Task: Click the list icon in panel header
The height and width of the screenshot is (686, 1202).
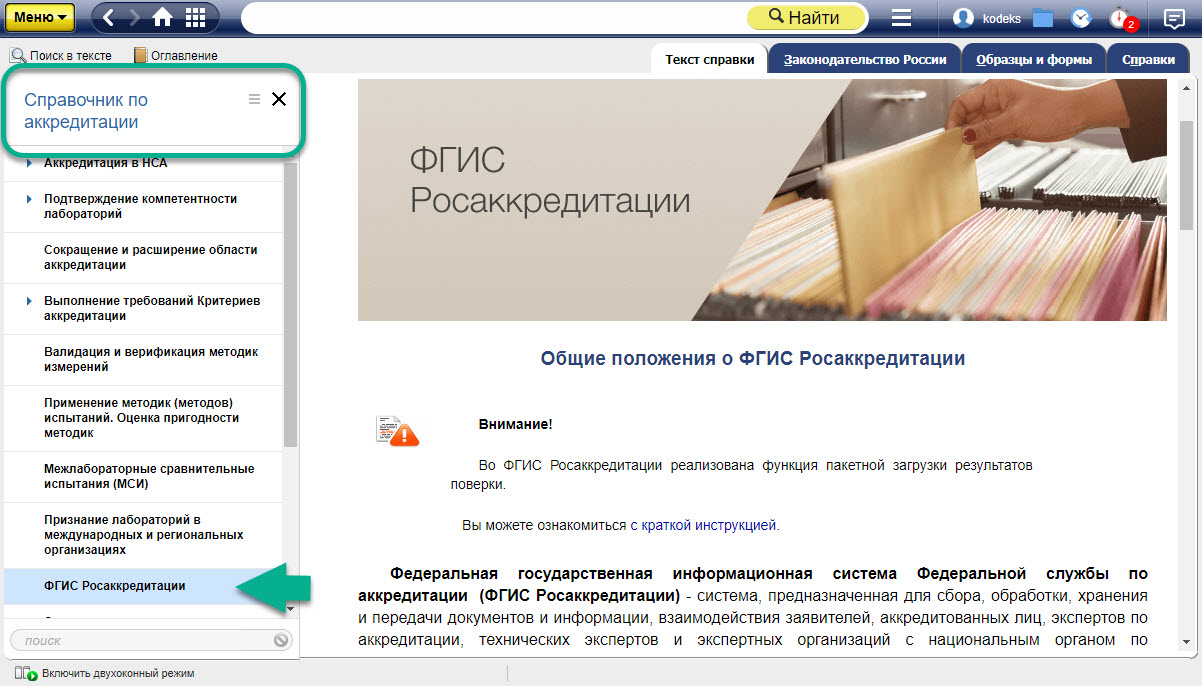Action: [254, 99]
